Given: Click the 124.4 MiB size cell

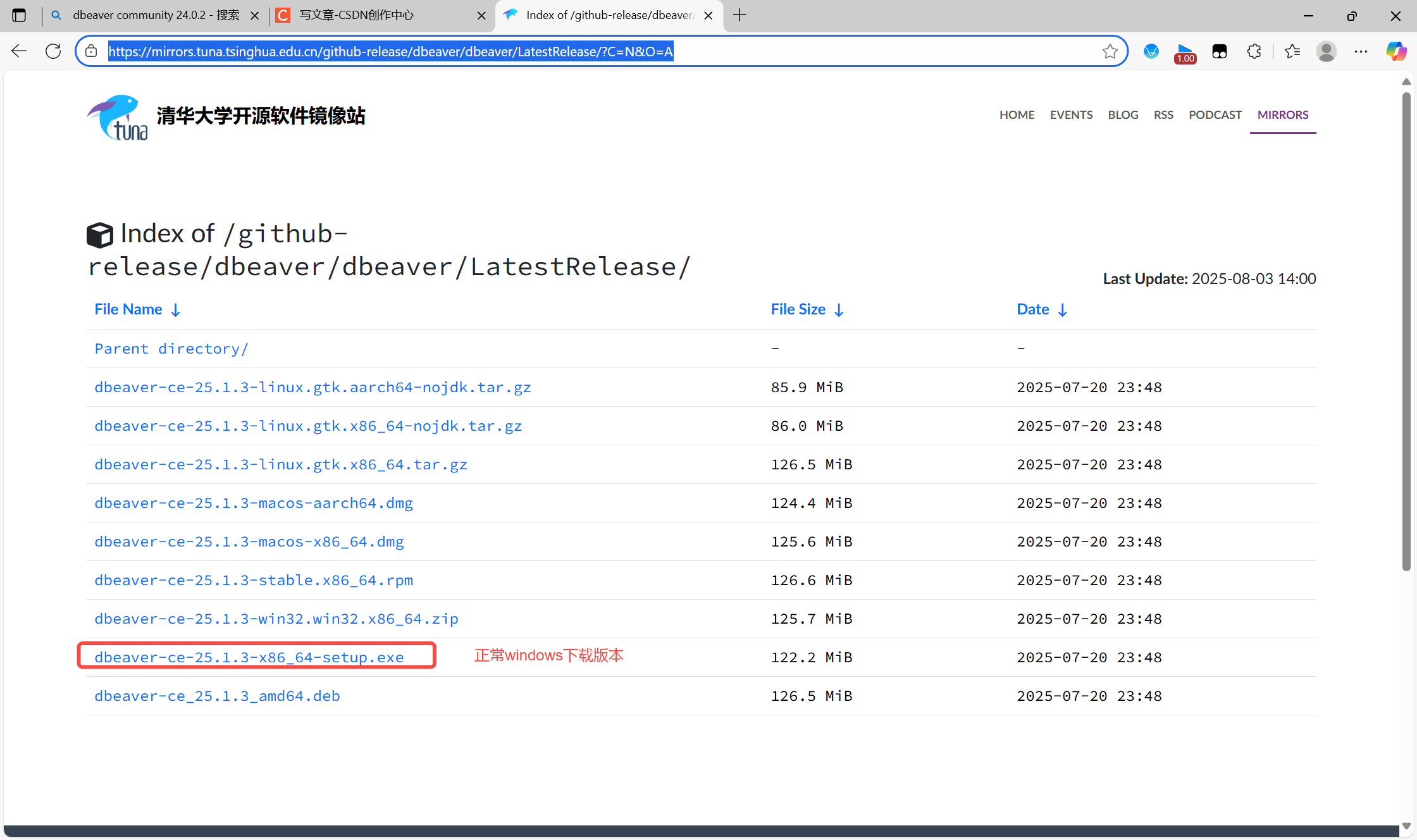Looking at the screenshot, I should pyautogui.click(x=812, y=503).
